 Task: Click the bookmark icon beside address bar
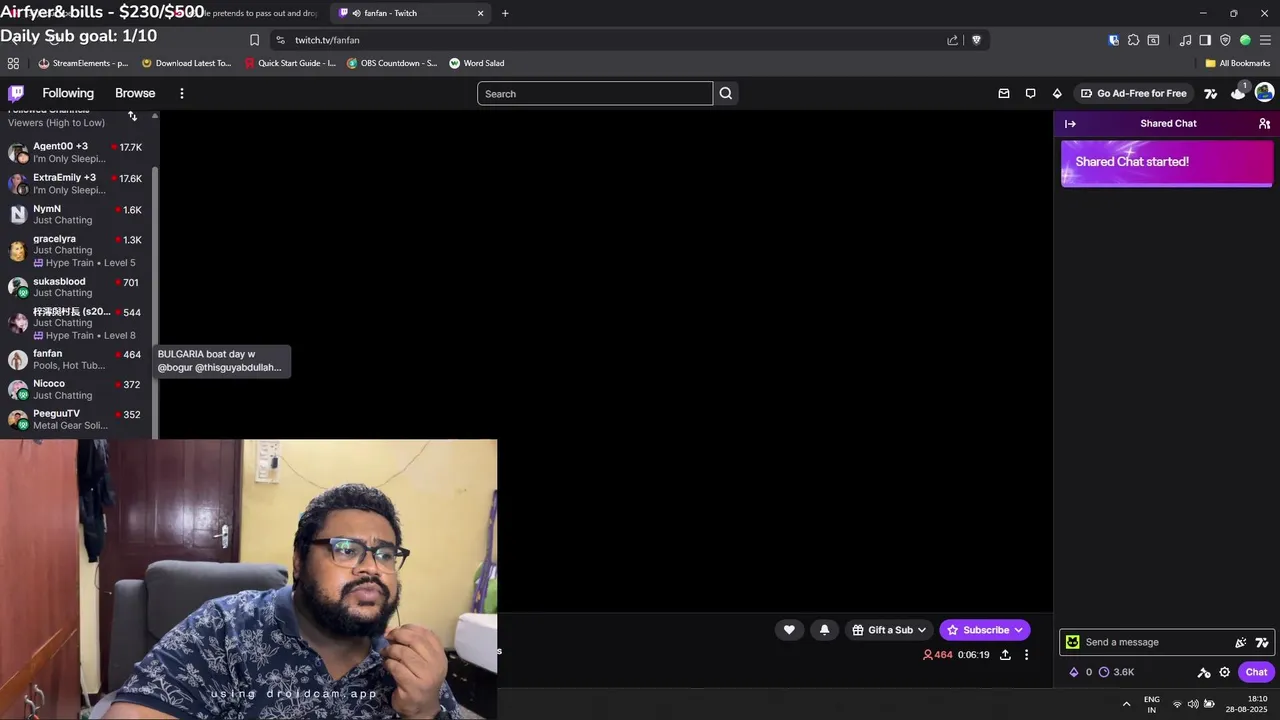(254, 40)
